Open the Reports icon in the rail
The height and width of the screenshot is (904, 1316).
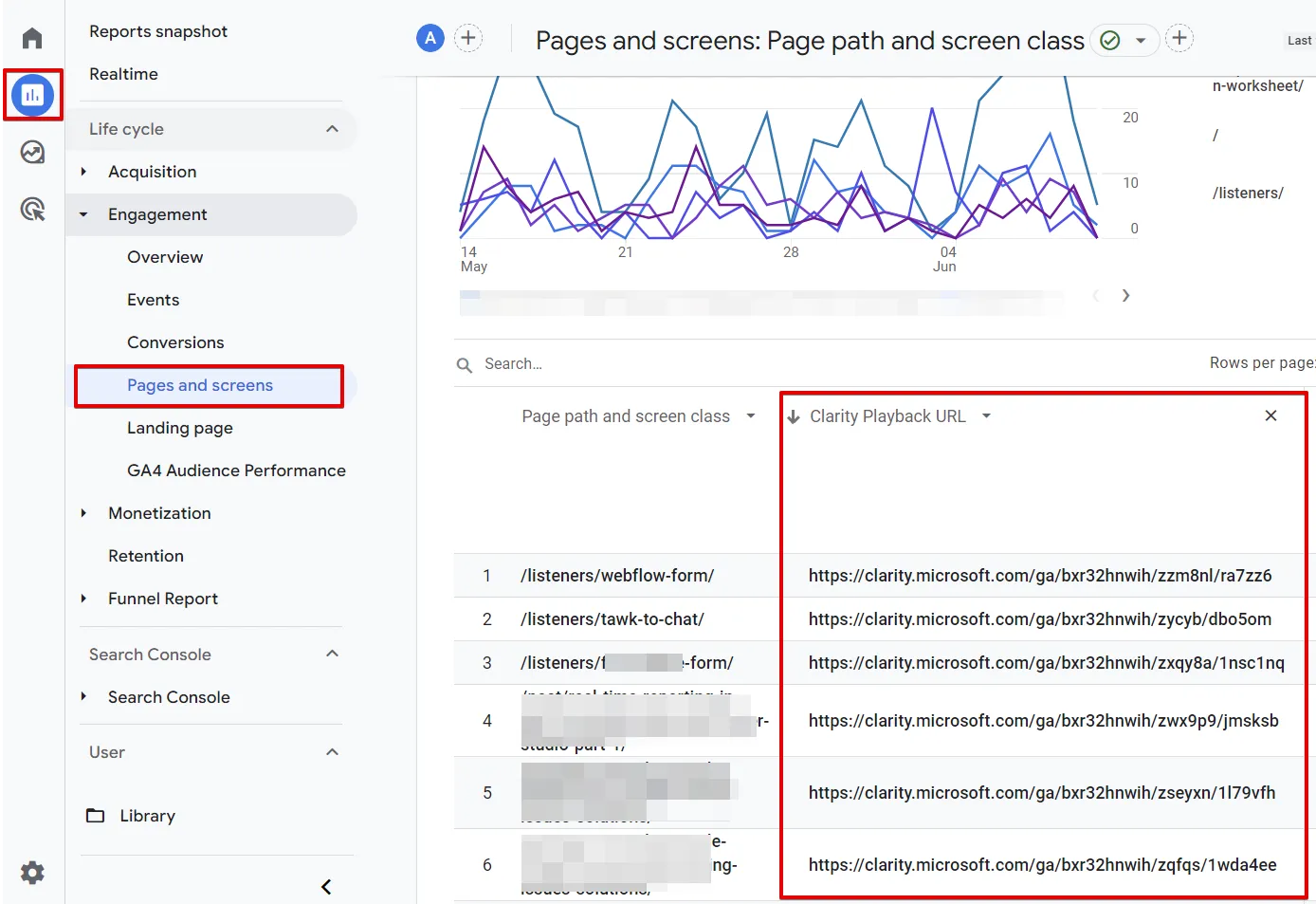tap(32, 95)
